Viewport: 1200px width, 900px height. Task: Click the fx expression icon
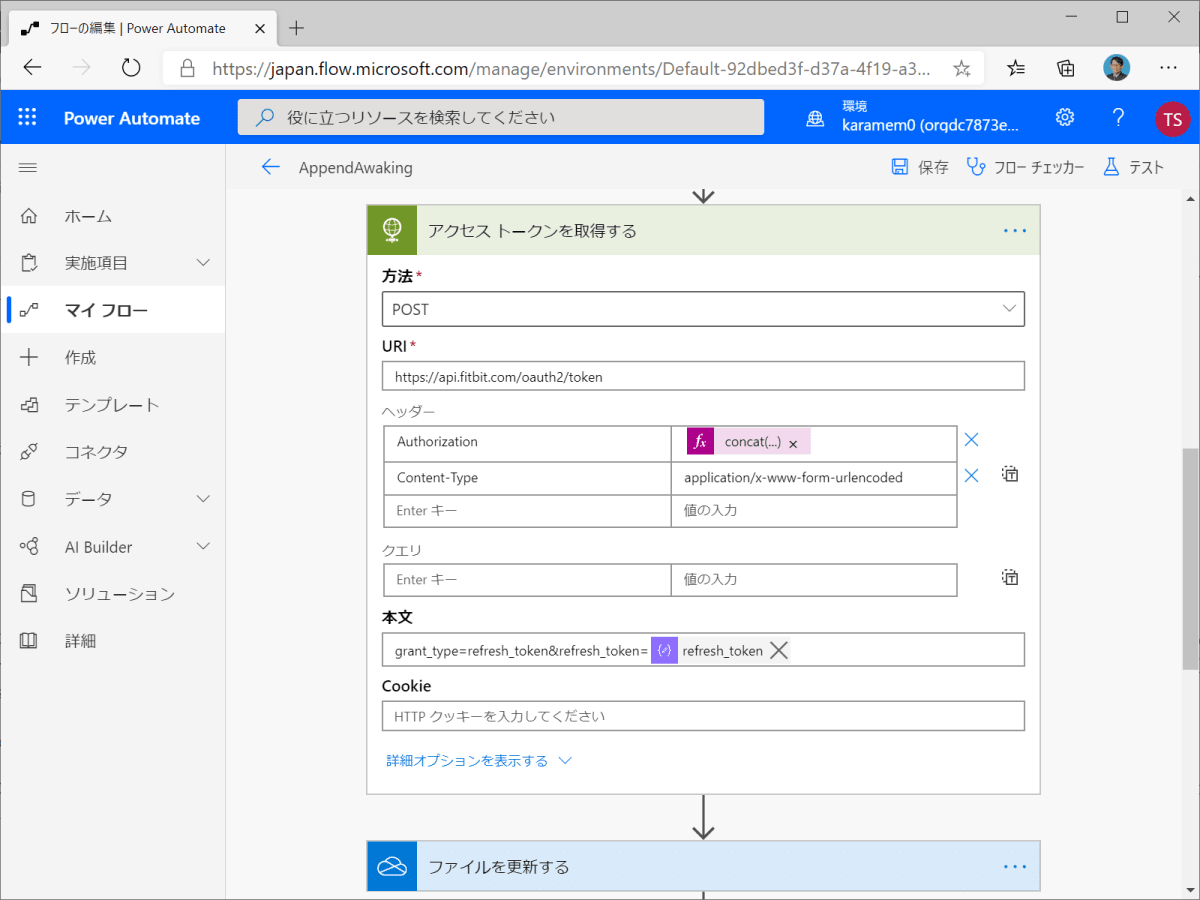[x=700, y=441]
